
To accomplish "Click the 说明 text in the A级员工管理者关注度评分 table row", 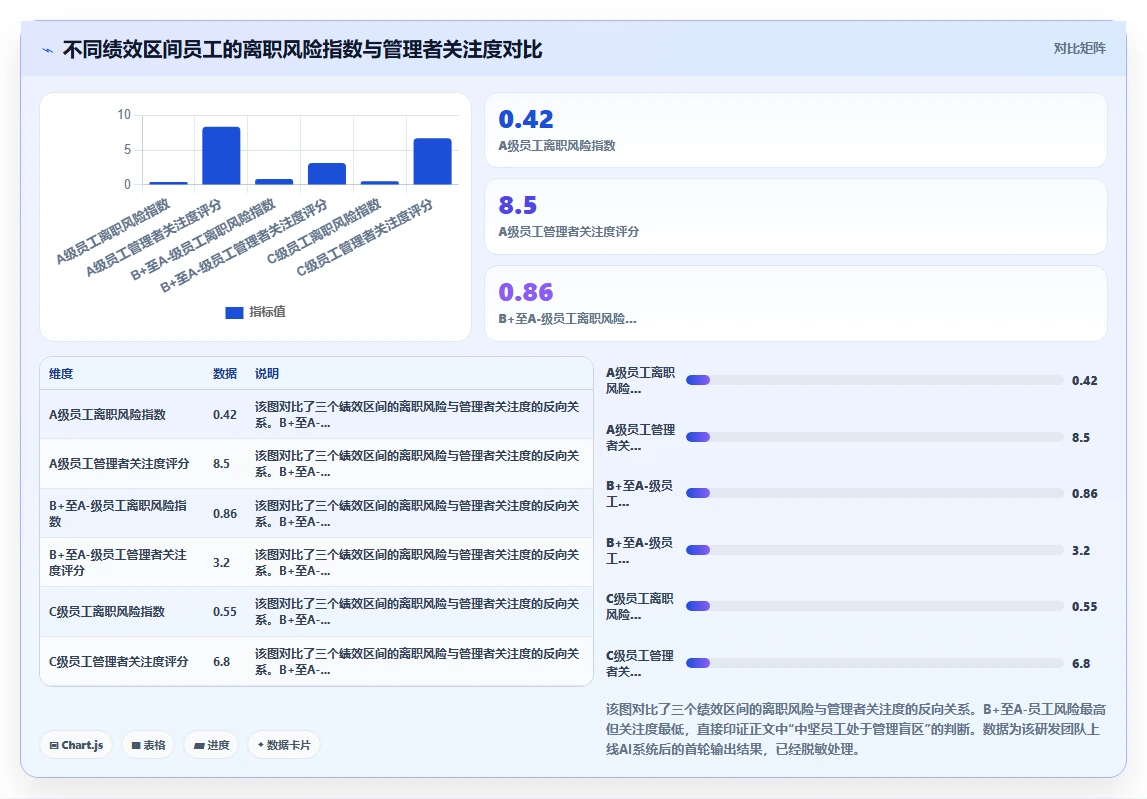I will (417, 464).
